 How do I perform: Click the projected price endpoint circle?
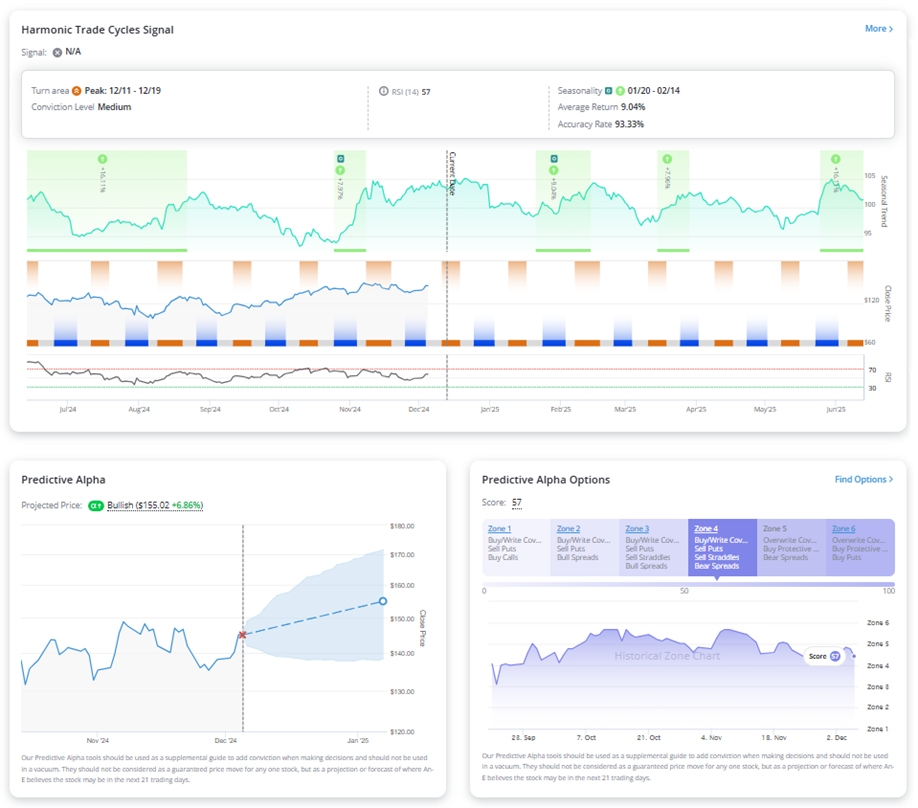pos(383,601)
